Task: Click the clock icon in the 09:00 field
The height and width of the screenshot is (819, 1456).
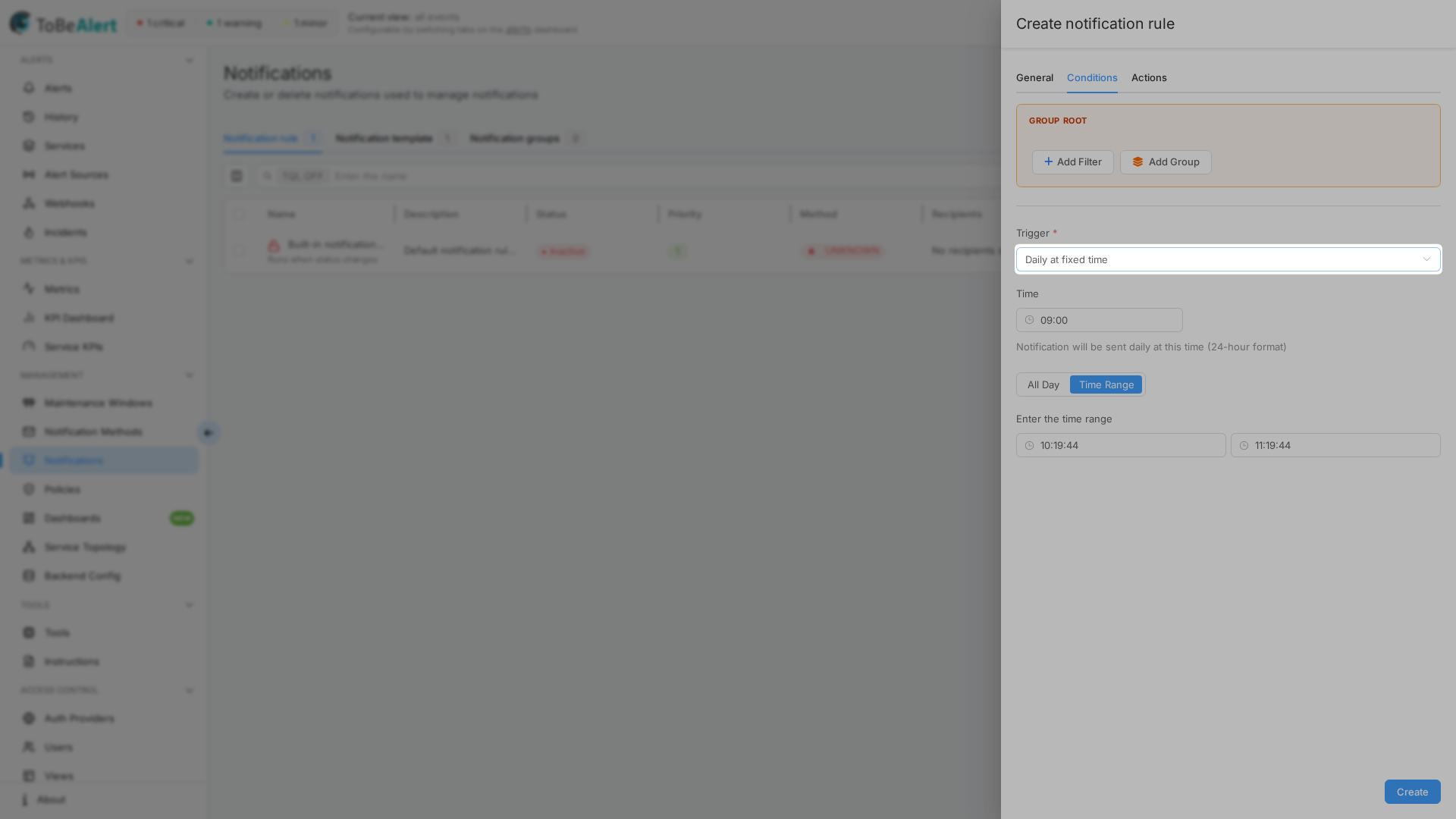Action: click(x=1029, y=320)
